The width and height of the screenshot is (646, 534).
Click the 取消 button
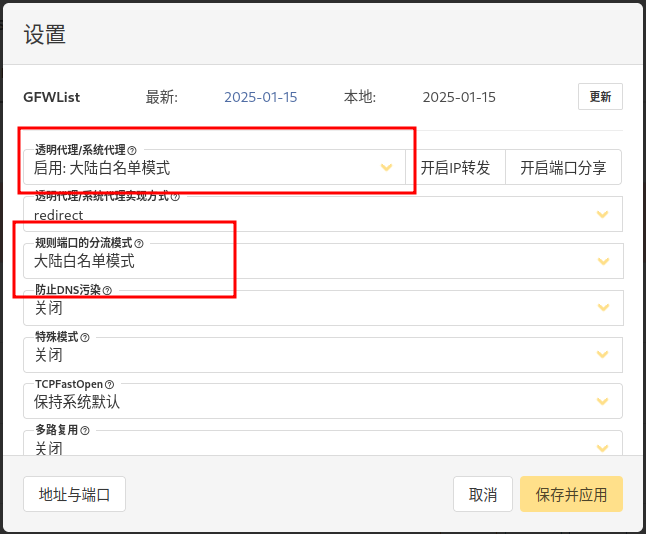(x=483, y=494)
